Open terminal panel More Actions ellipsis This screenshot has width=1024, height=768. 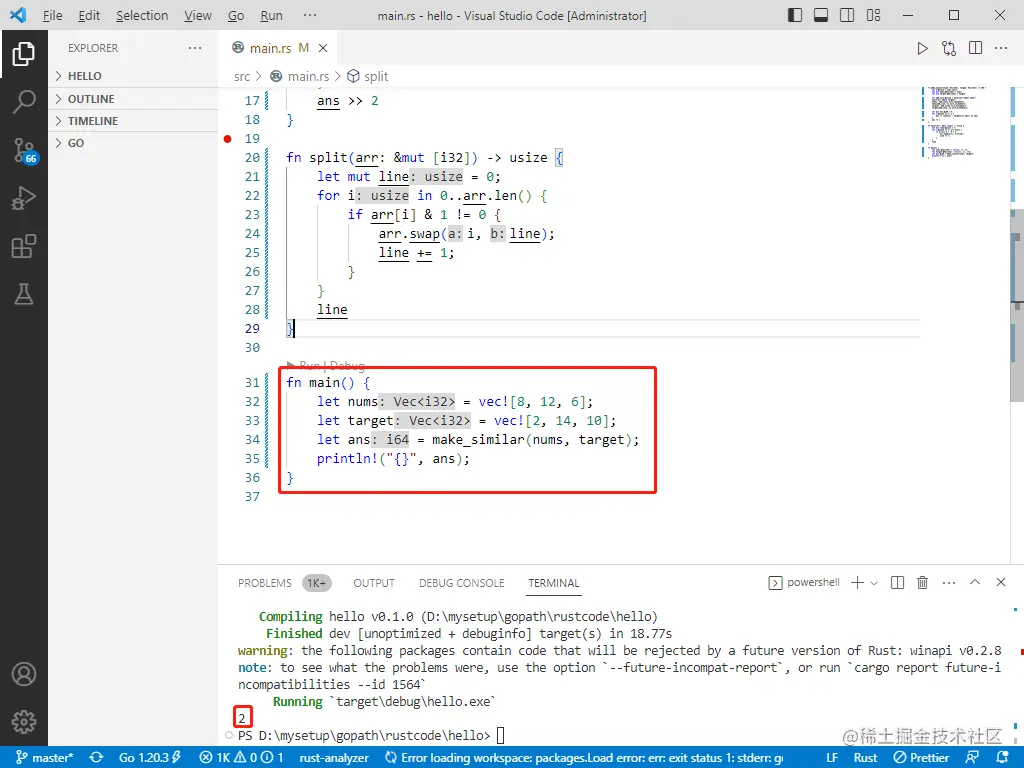tap(949, 583)
